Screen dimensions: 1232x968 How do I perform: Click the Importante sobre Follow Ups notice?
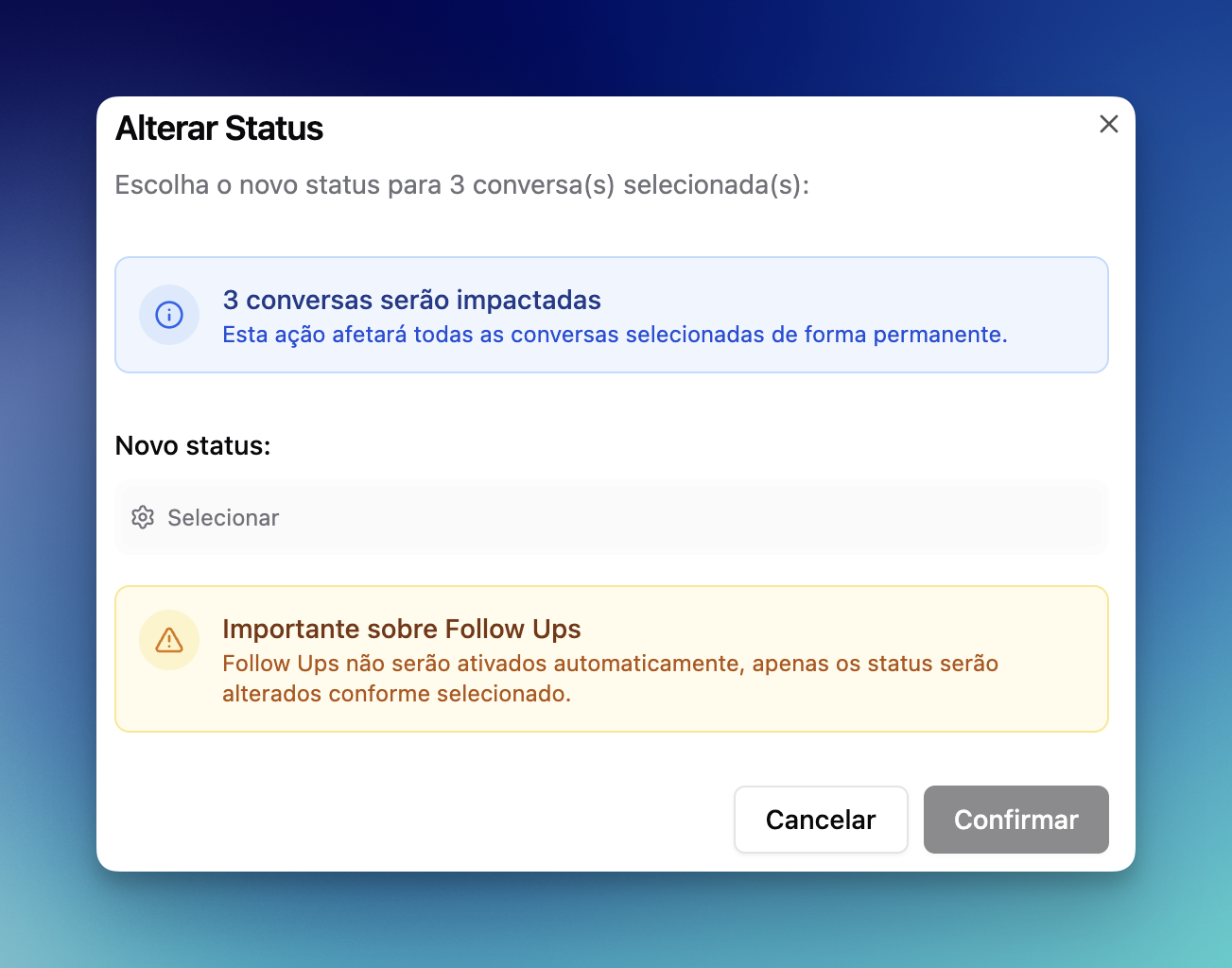click(x=612, y=659)
